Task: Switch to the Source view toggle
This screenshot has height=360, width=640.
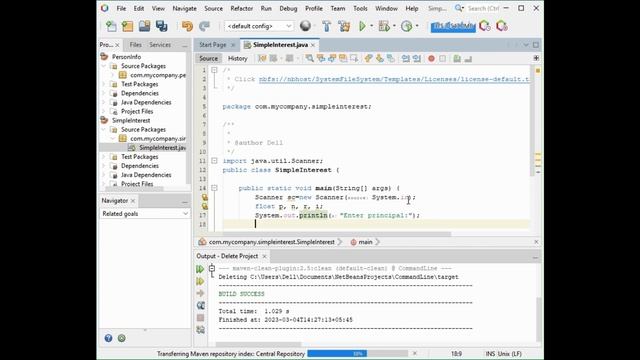Action: (x=208, y=58)
